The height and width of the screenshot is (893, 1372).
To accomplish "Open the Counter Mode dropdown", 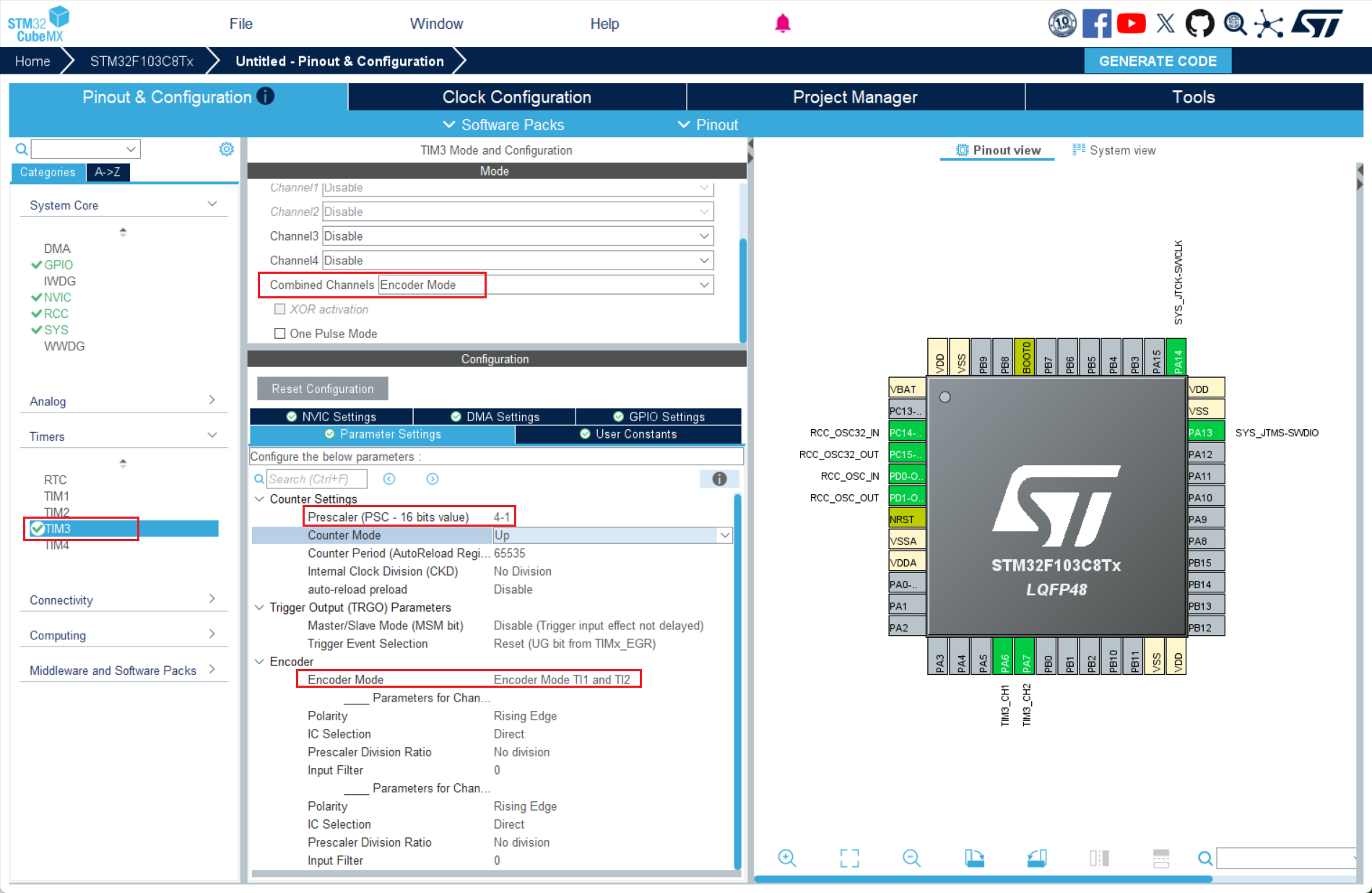I will click(x=612, y=535).
